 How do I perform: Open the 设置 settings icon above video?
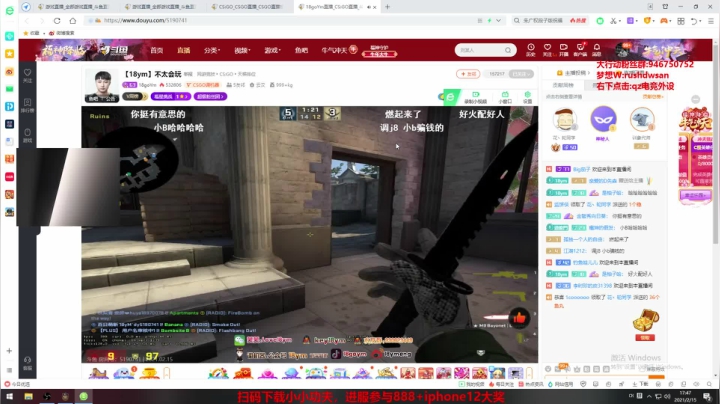528,97
